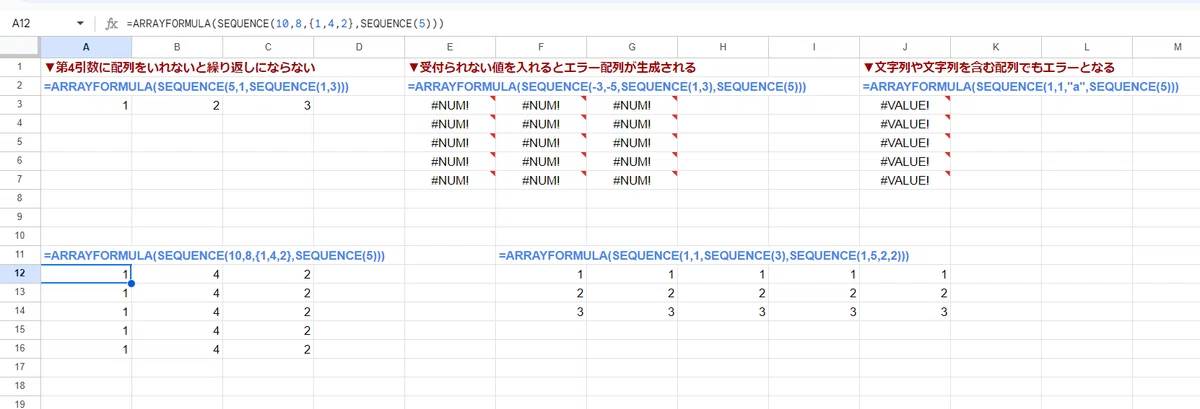Viewport: 1200px width, 409px height.
Task: Click cell G13 containing 2
Action: [x=632, y=293]
